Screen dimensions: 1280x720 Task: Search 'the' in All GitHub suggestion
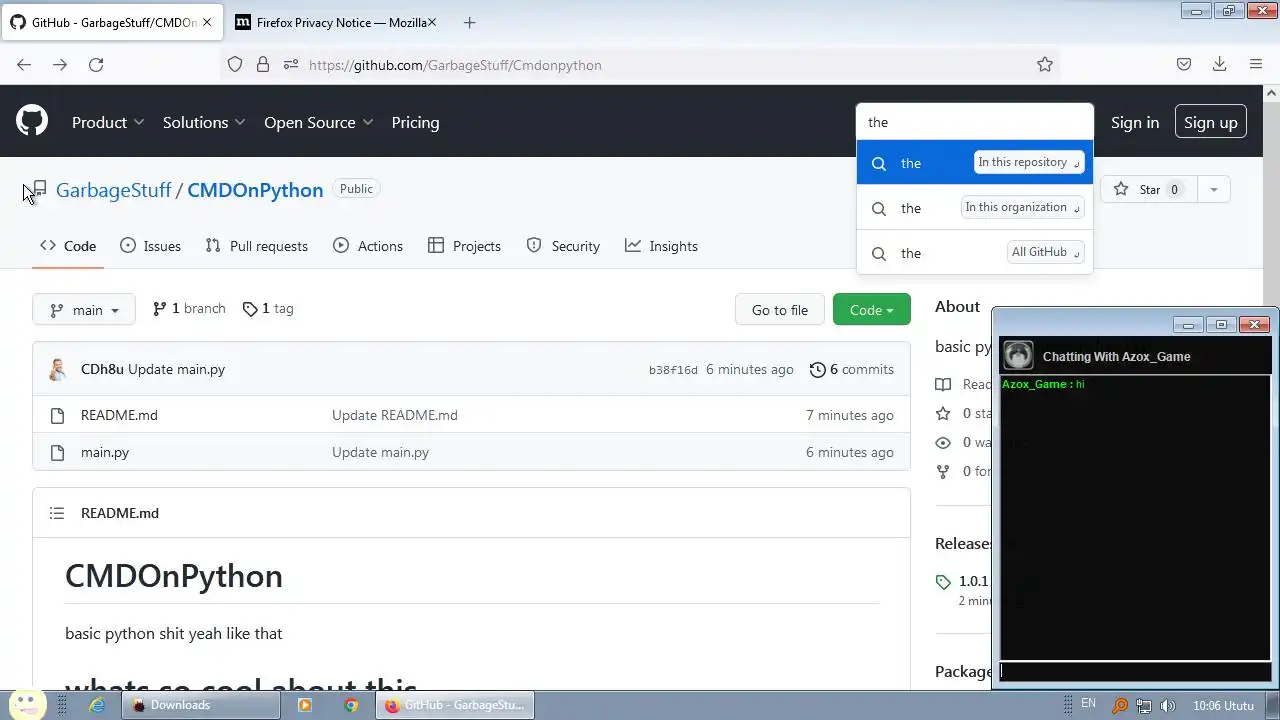975,253
